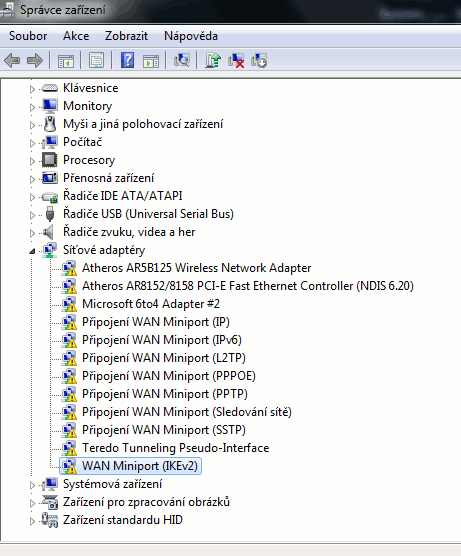Screen dimensions: 461x556
Task: Select Microsoft 6to4 Adapter #2
Action: tap(151, 304)
